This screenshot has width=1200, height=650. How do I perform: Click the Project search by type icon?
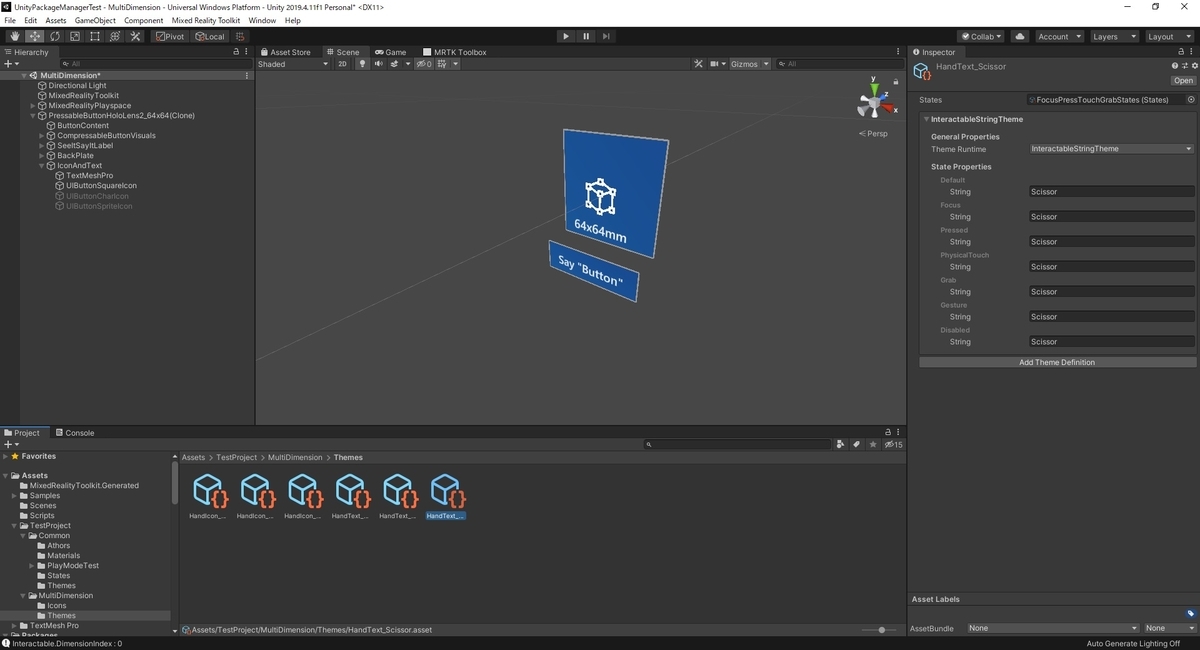point(841,444)
